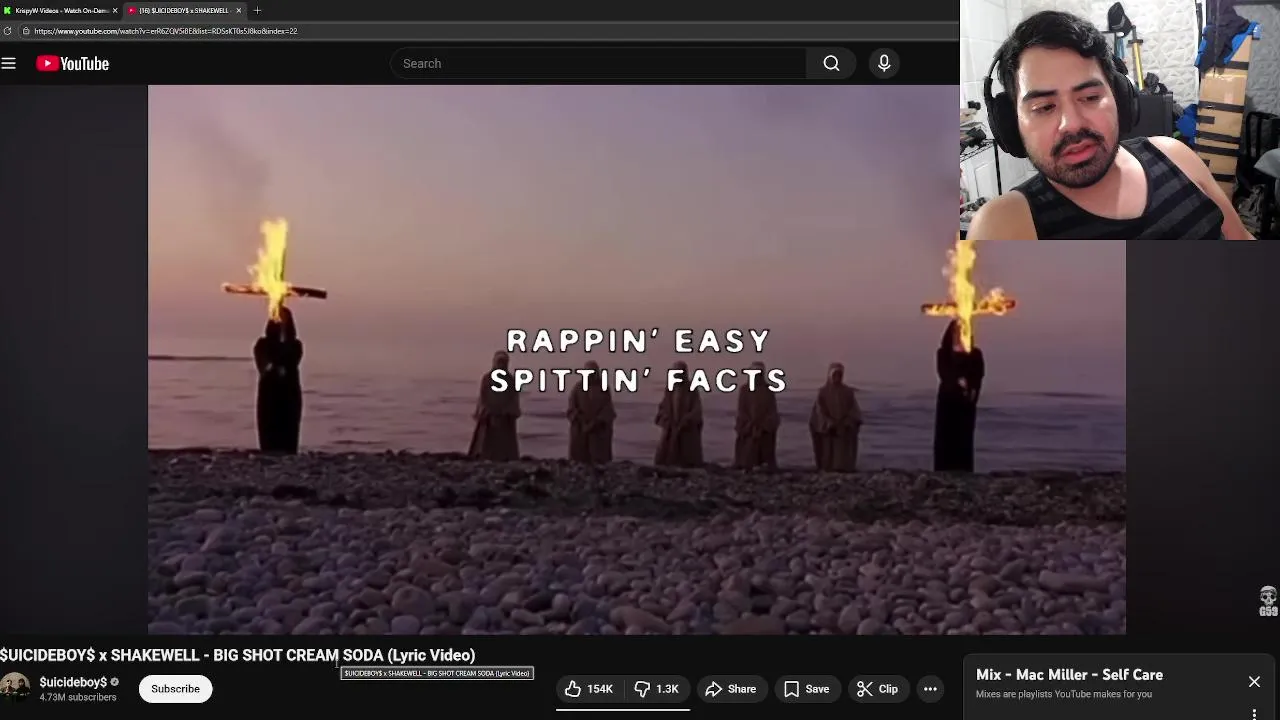Reload the page with the refresh icon
This screenshot has height=720, width=1280.
[x=8, y=31]
